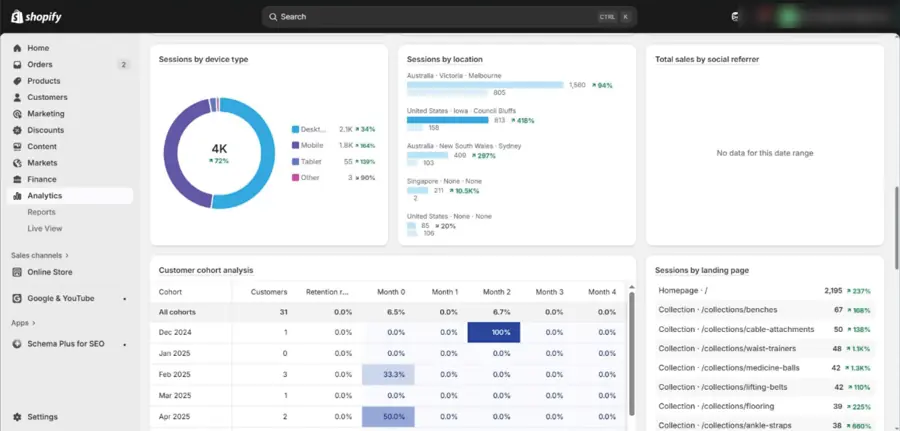The height and width of the screenshot is (431, 900).
Task: Click the /collections/benches landing page row
Action: 765,310
